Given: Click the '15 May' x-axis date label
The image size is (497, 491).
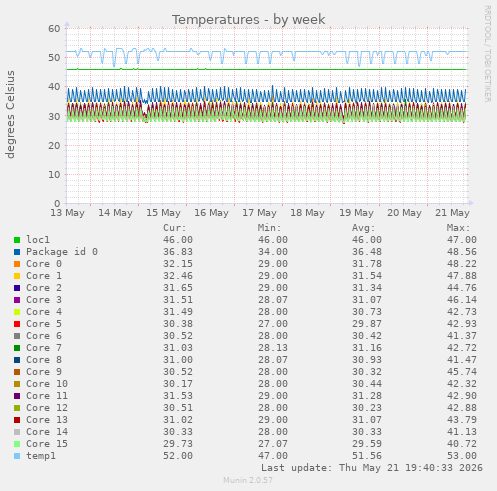Looking at the screenshot, I should [x=163, y=213].
